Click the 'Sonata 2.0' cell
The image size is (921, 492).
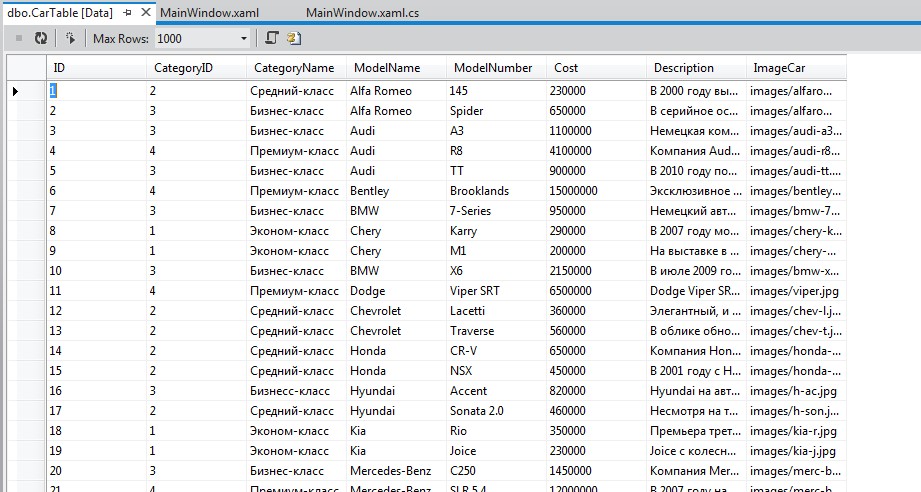point(496,410)
